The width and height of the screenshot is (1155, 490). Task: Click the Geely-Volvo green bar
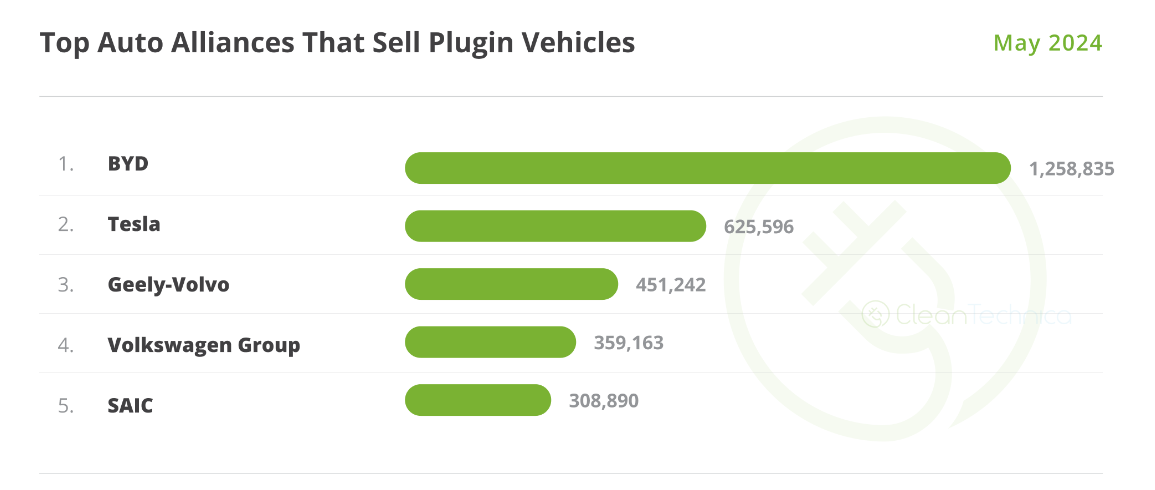click(x=511, y=284)
